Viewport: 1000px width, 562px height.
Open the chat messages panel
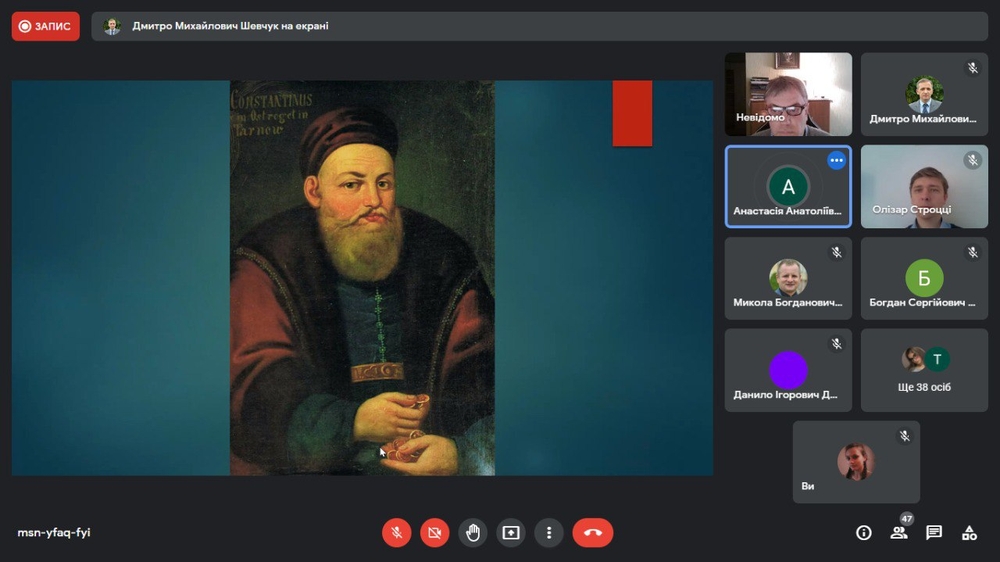coord(934,533)
